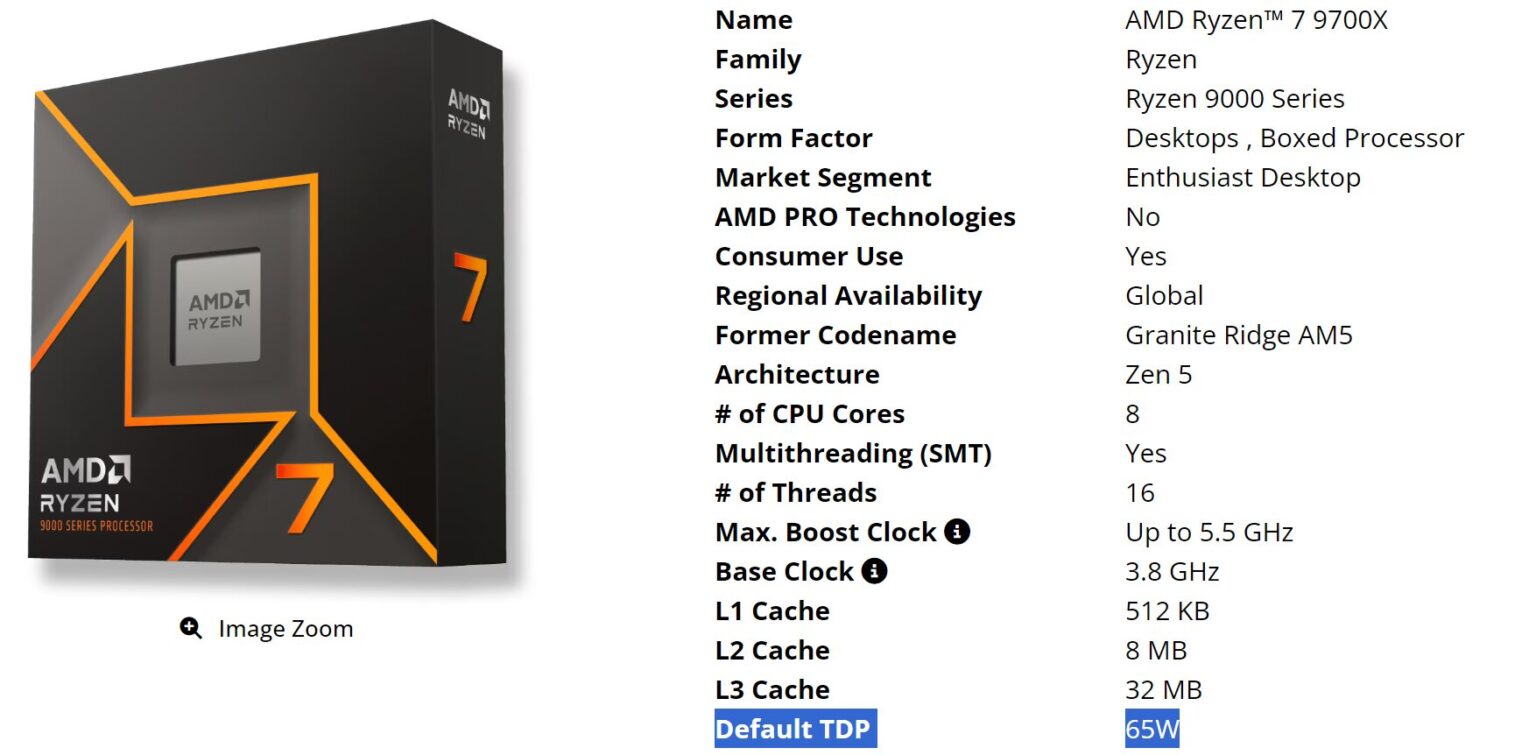Open the Image Zoom link

tap(285, 629)
